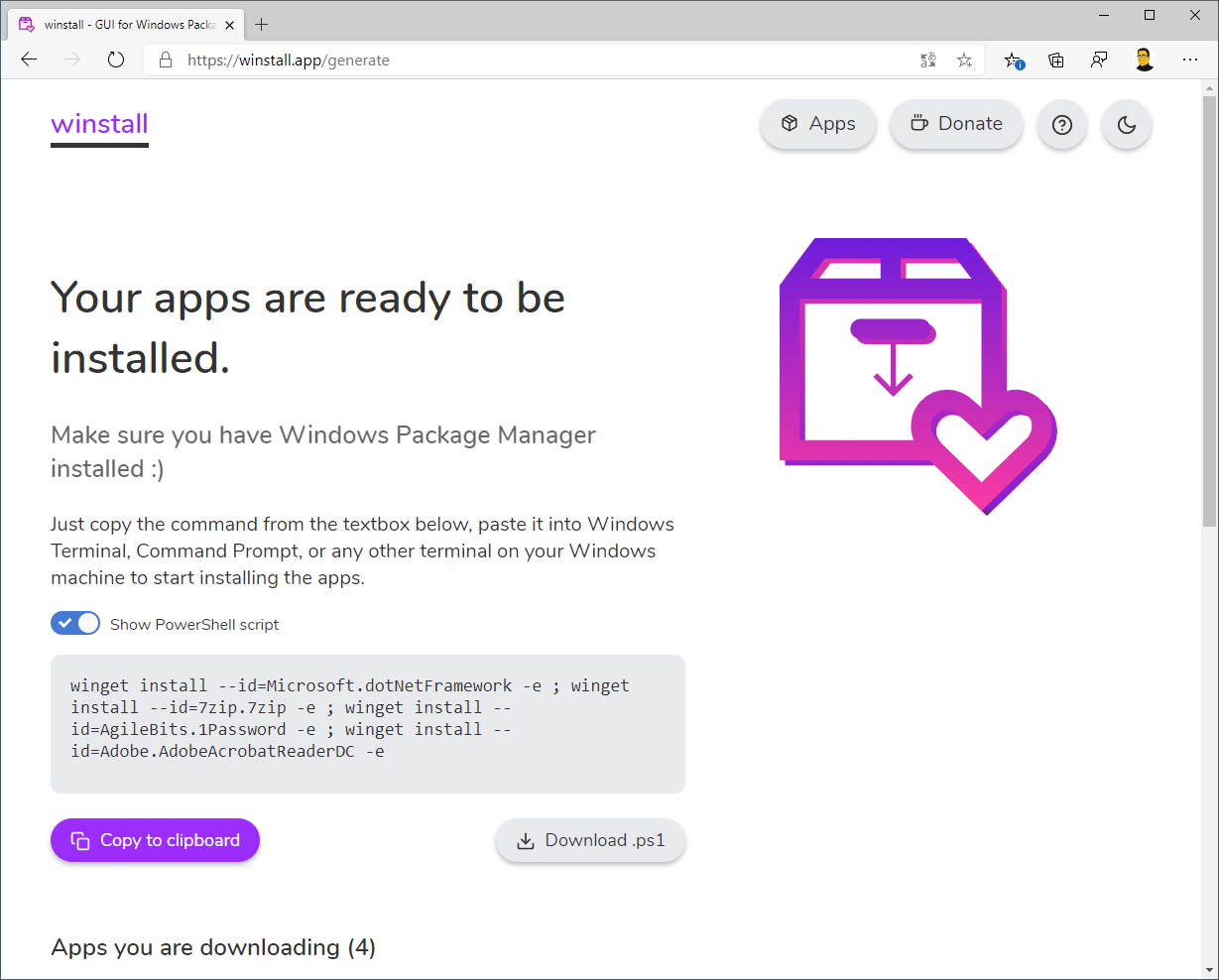Click the winstall logo link
This screenshot has height=980, width=1219.
(x=99, y=124)
